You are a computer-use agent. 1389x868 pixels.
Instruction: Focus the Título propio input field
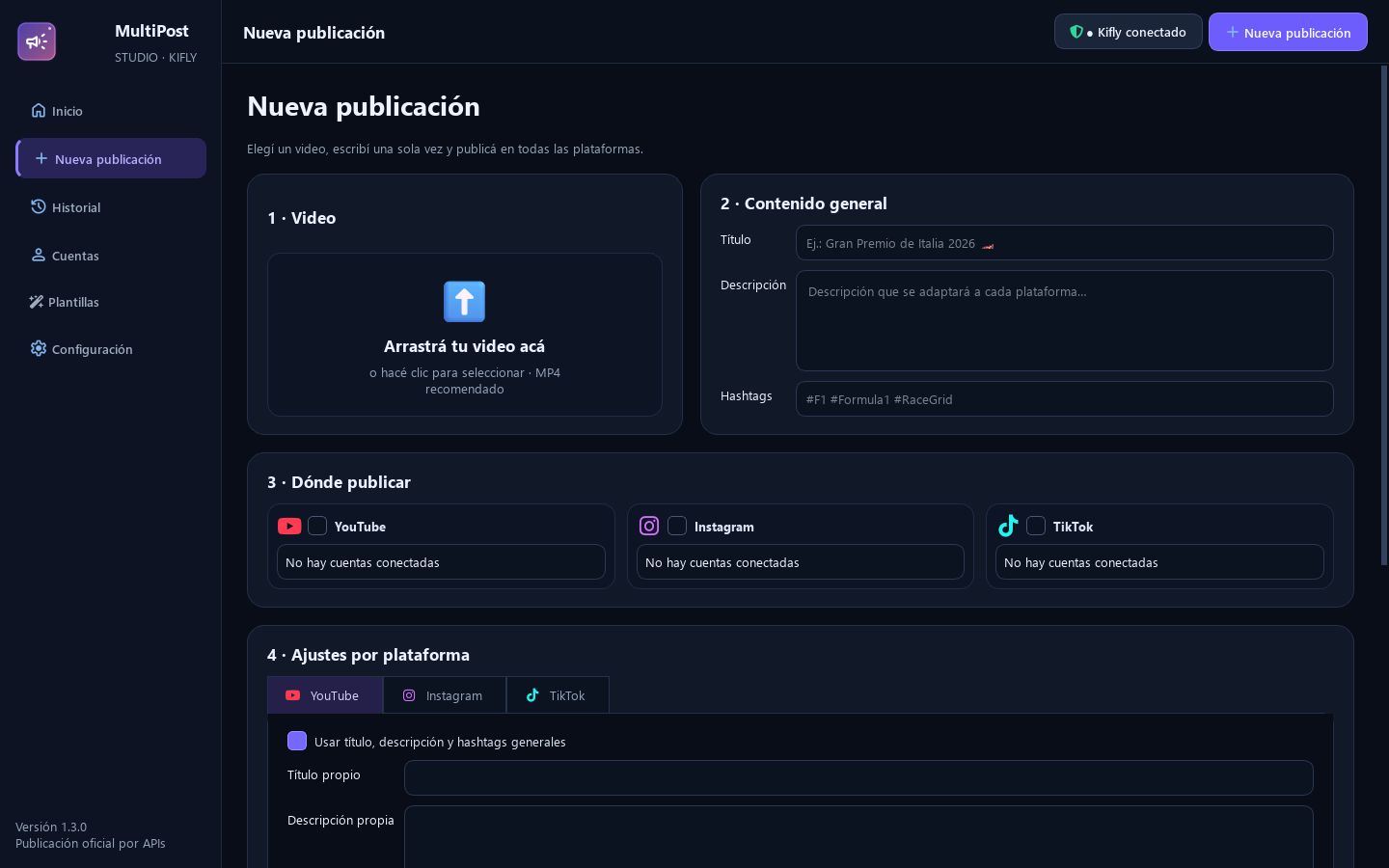click(858, 777)
